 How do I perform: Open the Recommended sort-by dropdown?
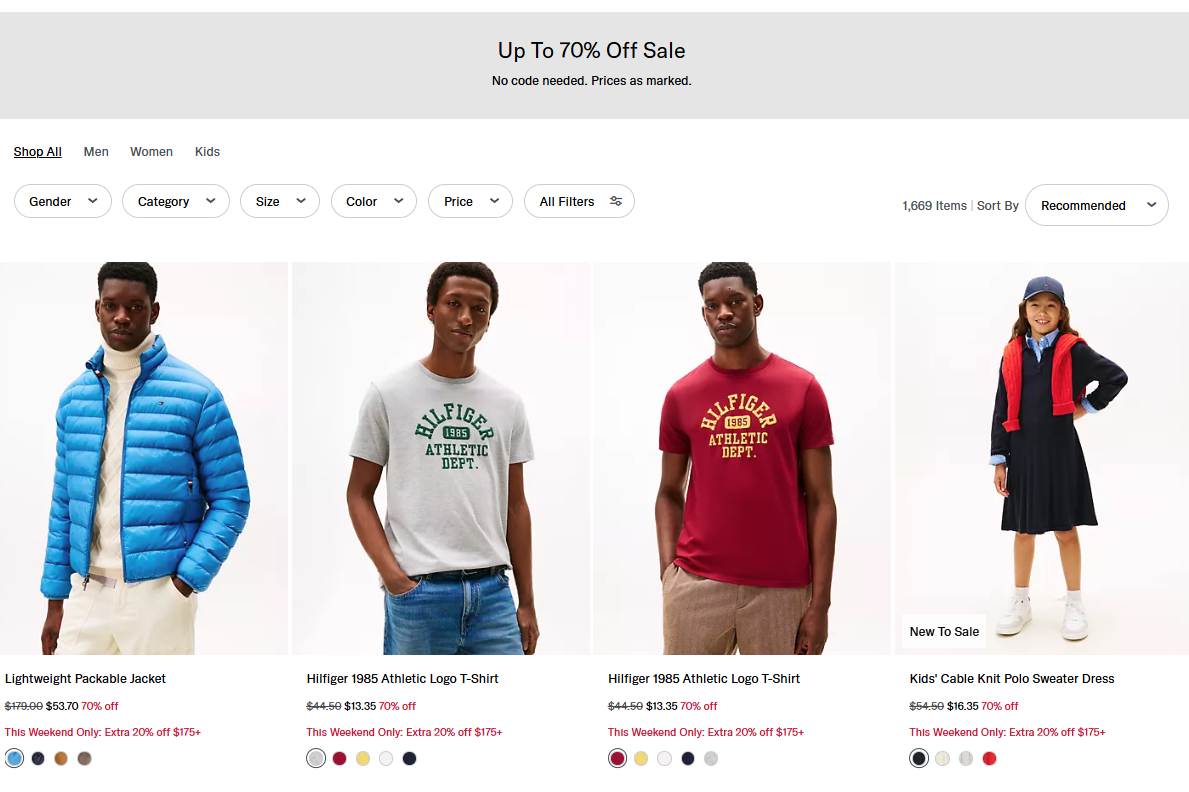coord(1096,205)
